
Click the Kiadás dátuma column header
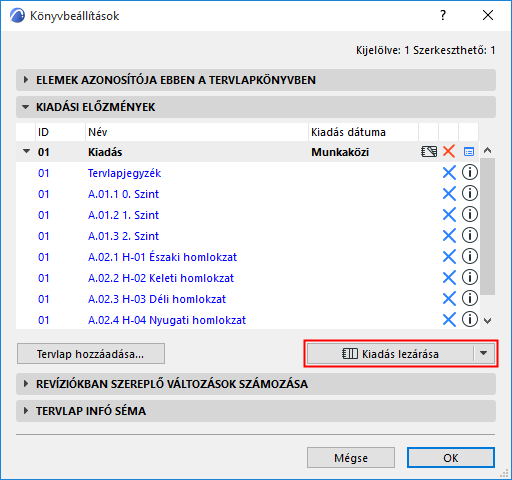[363, 132]
